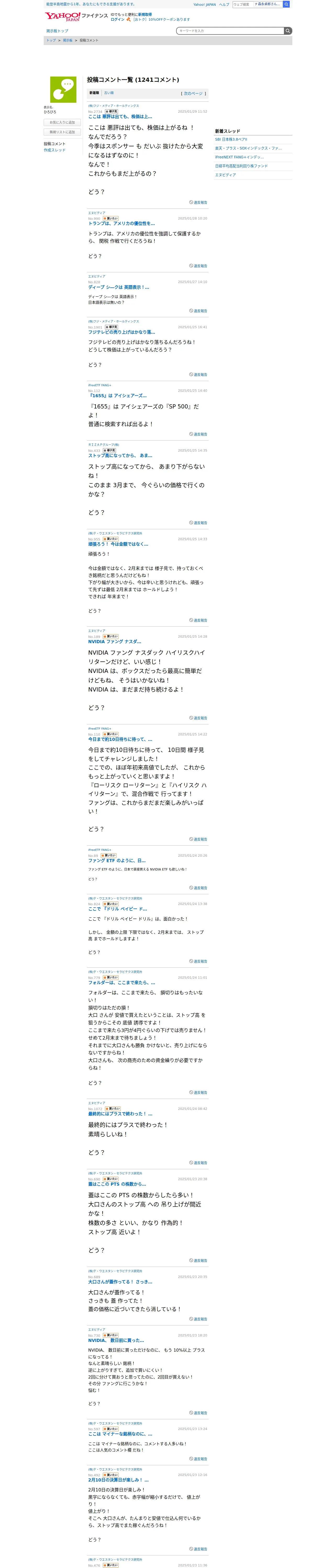Select the 新着順 sort tab
Image resolution: width=336 pixels, height=1568 pixels.
[94, 93]
